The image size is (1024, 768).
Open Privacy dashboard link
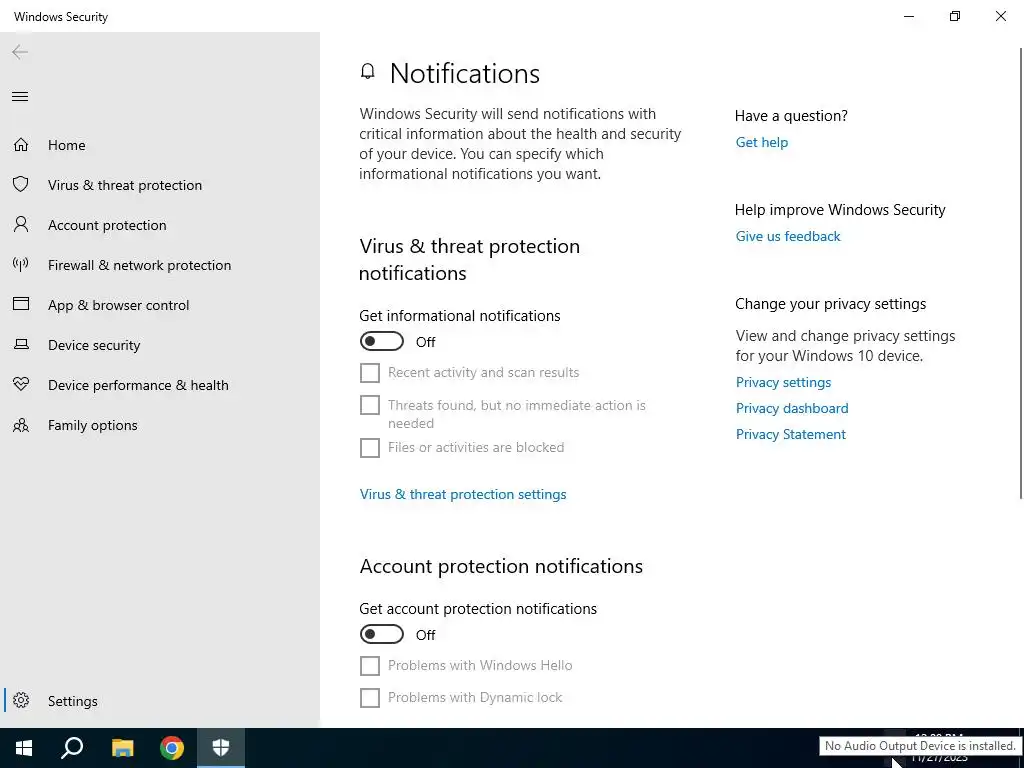point(792,408)
